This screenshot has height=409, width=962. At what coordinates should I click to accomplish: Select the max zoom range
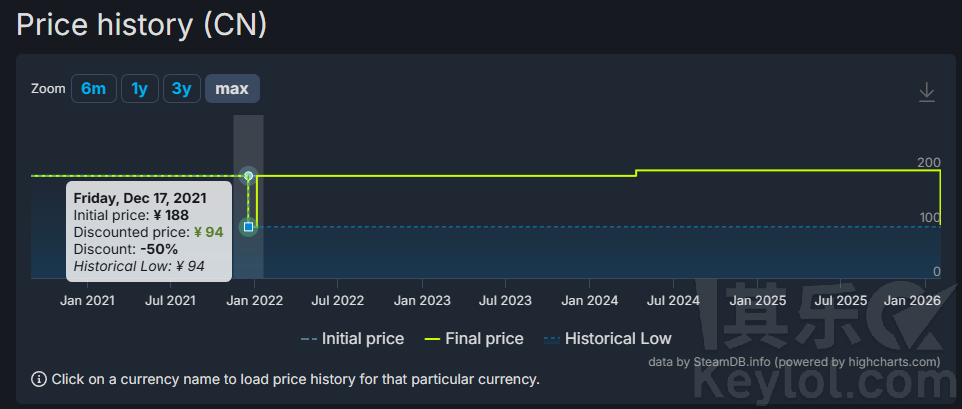coord(233,88)
